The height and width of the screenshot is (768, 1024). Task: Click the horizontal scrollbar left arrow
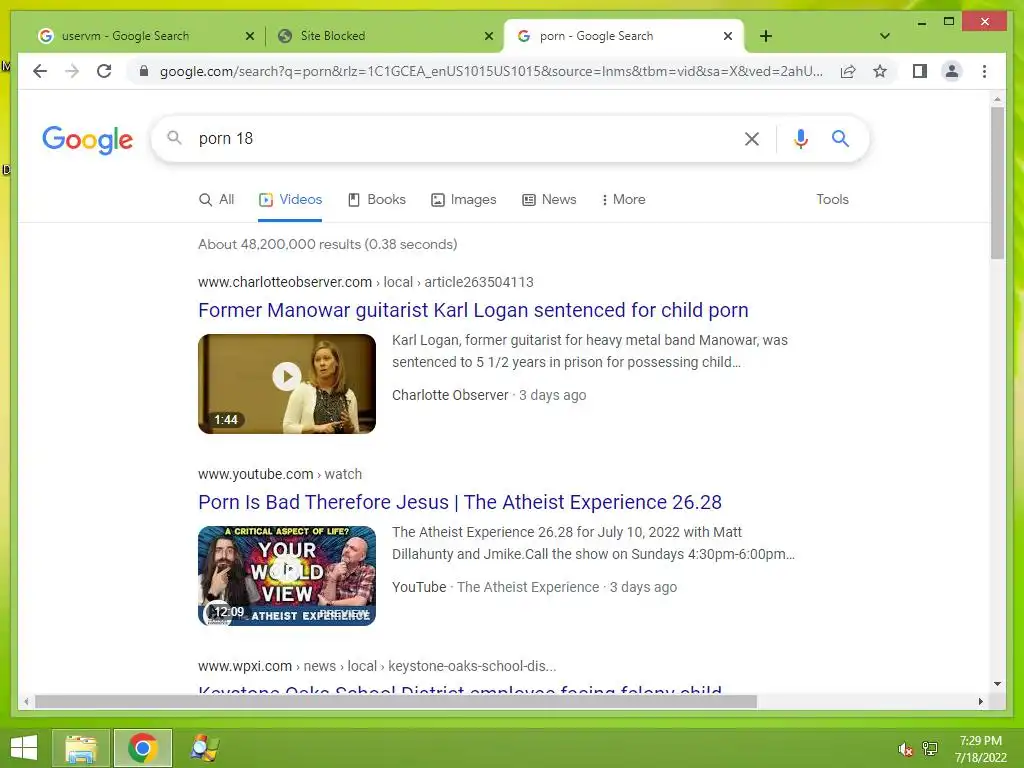click(x=26, y=701)
